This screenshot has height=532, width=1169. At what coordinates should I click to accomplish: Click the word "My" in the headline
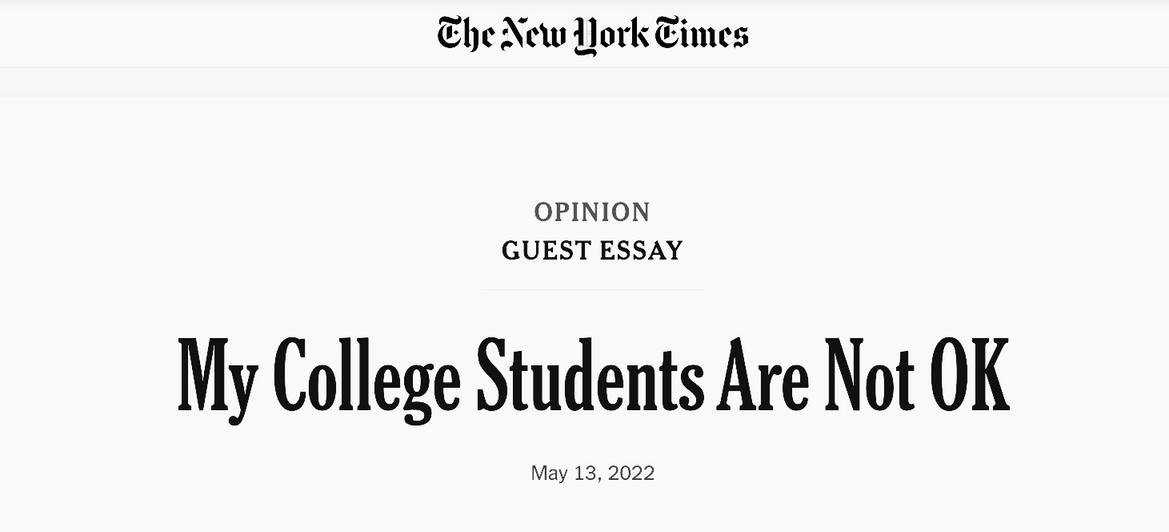coord(218,380)
